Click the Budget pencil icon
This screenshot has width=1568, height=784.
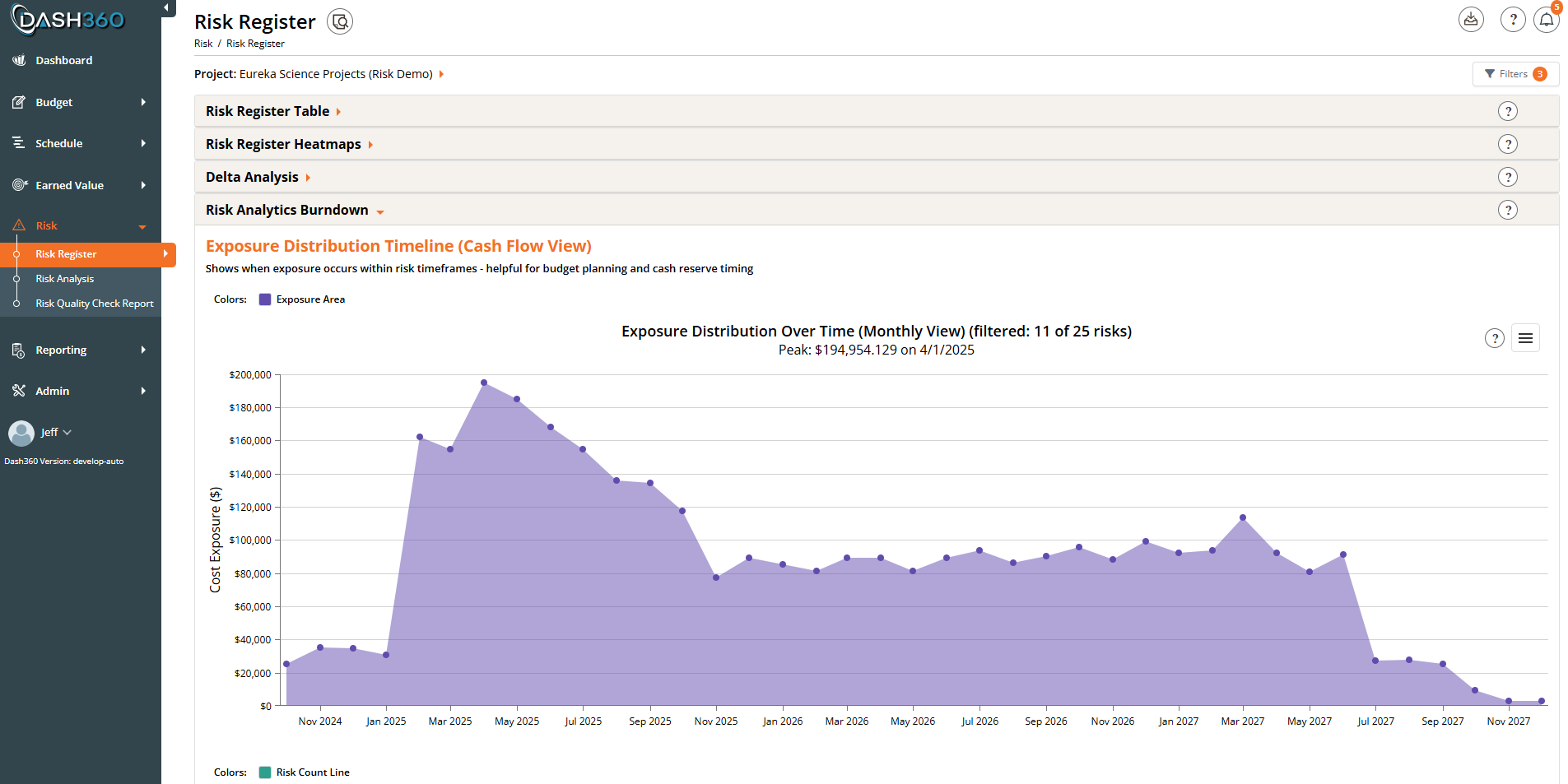click(19, 102)
